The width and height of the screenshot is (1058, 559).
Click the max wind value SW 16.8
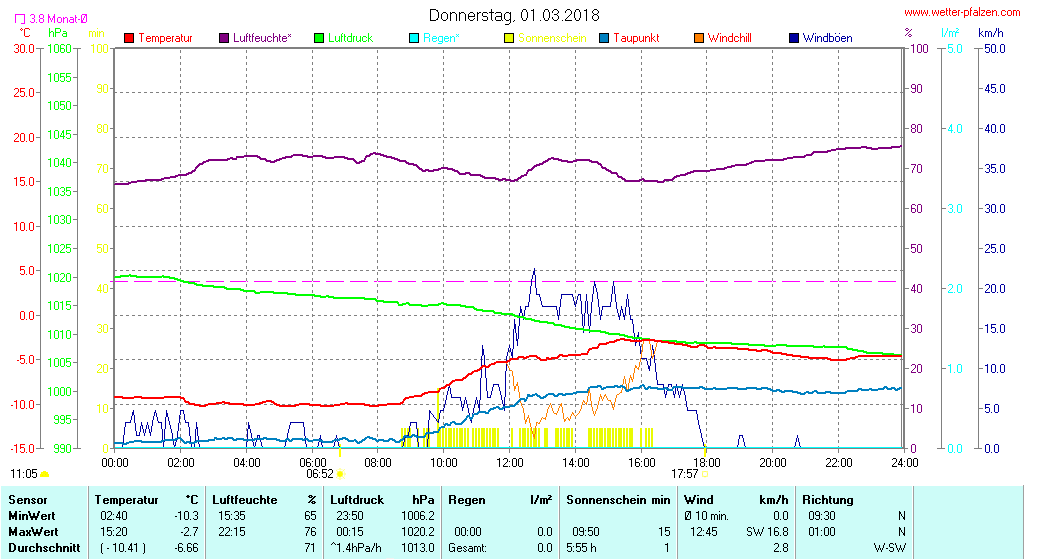tap(767, 532)
